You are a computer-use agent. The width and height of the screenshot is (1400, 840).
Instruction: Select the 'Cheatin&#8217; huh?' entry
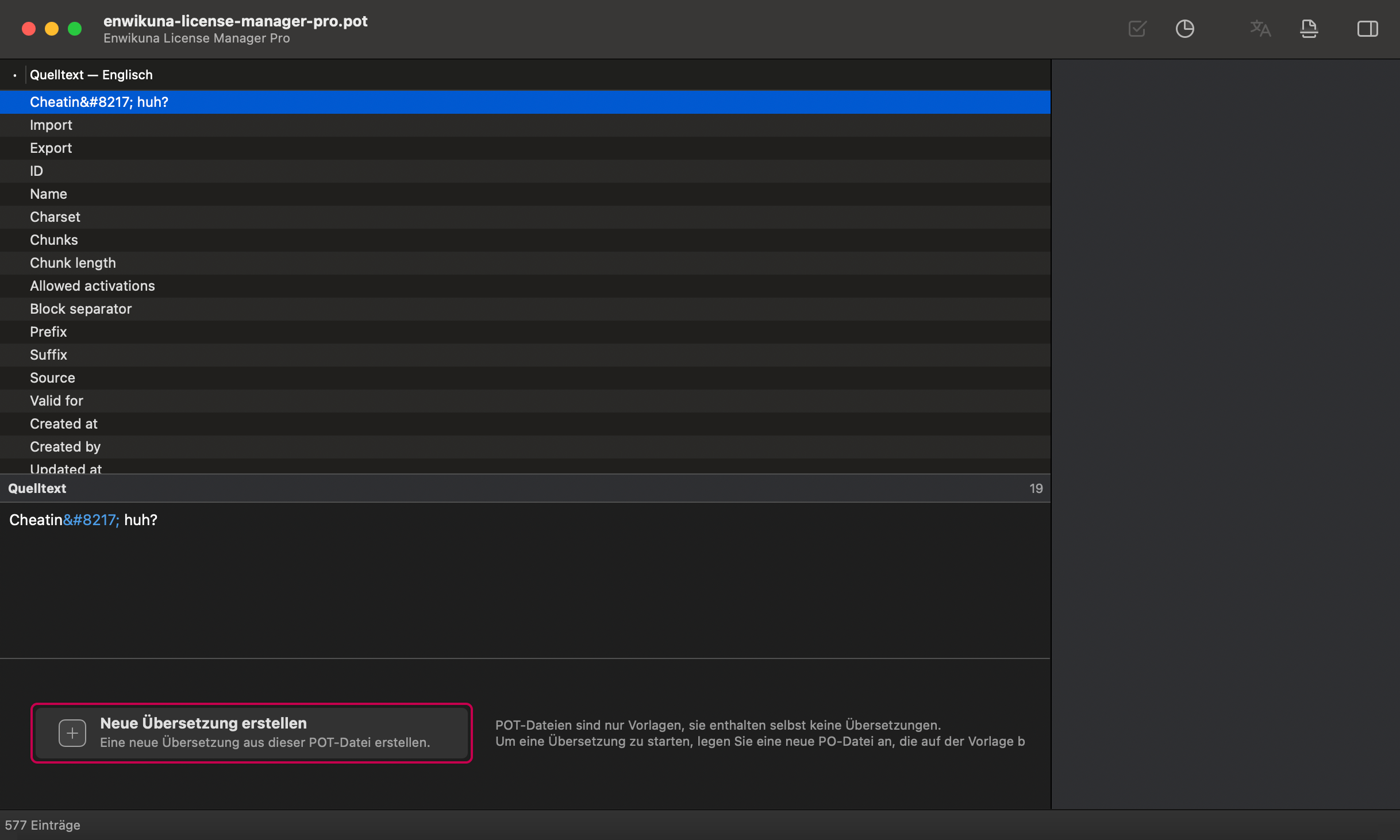[x=525, y=102]
